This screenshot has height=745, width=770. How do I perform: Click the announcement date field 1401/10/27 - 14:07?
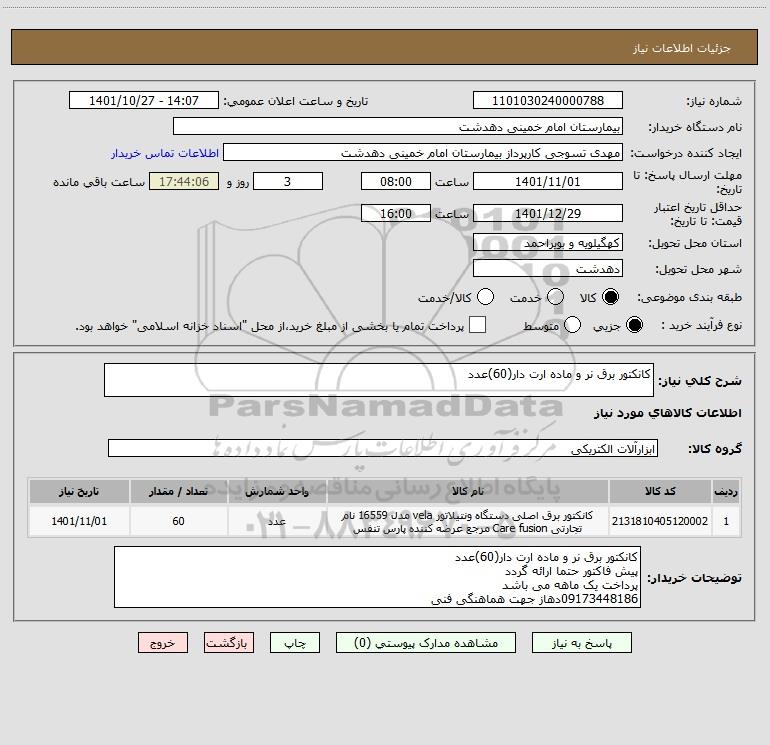pos(144,101)
